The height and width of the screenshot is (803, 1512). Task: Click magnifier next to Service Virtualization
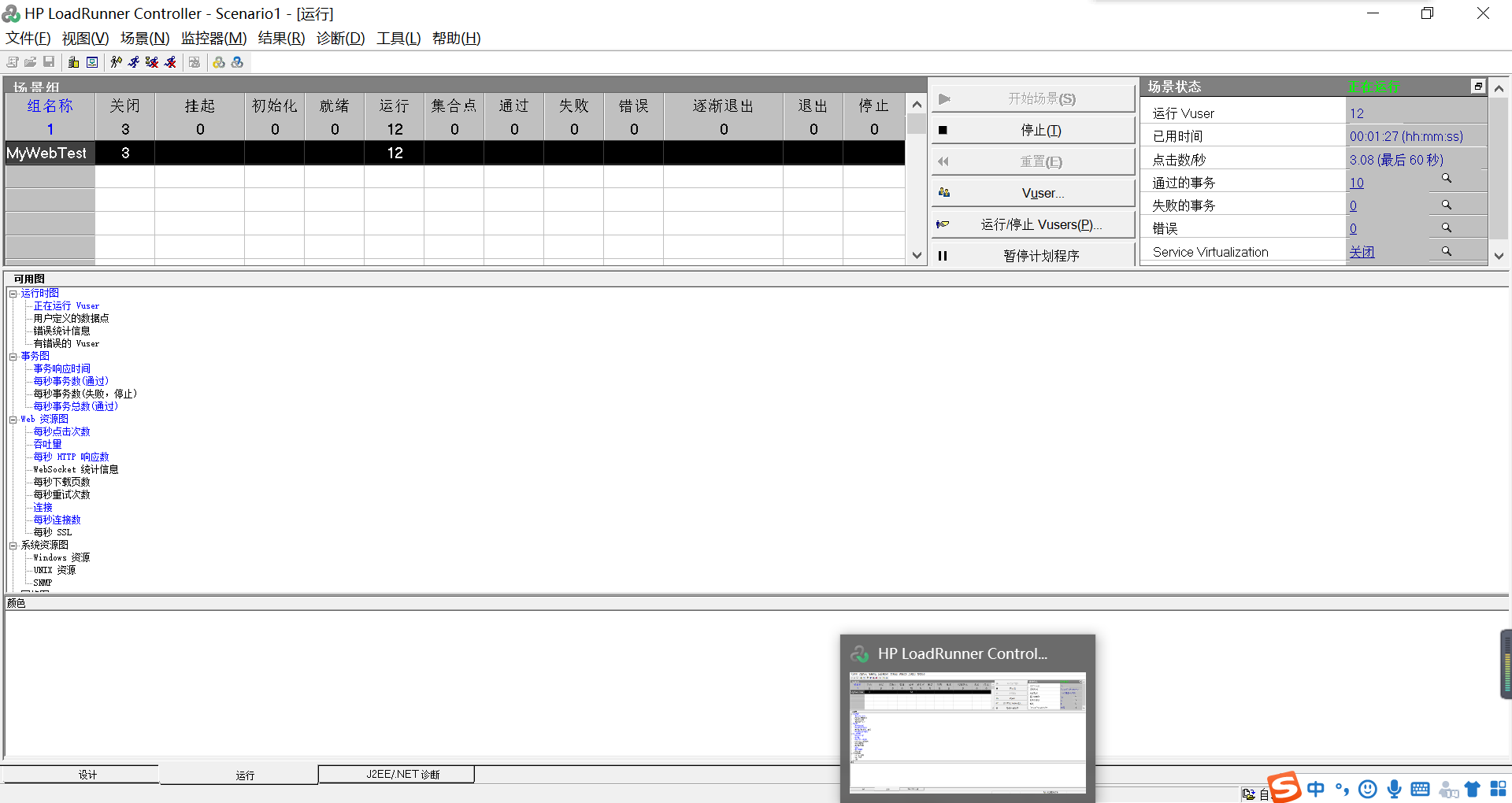(1447, 251)
